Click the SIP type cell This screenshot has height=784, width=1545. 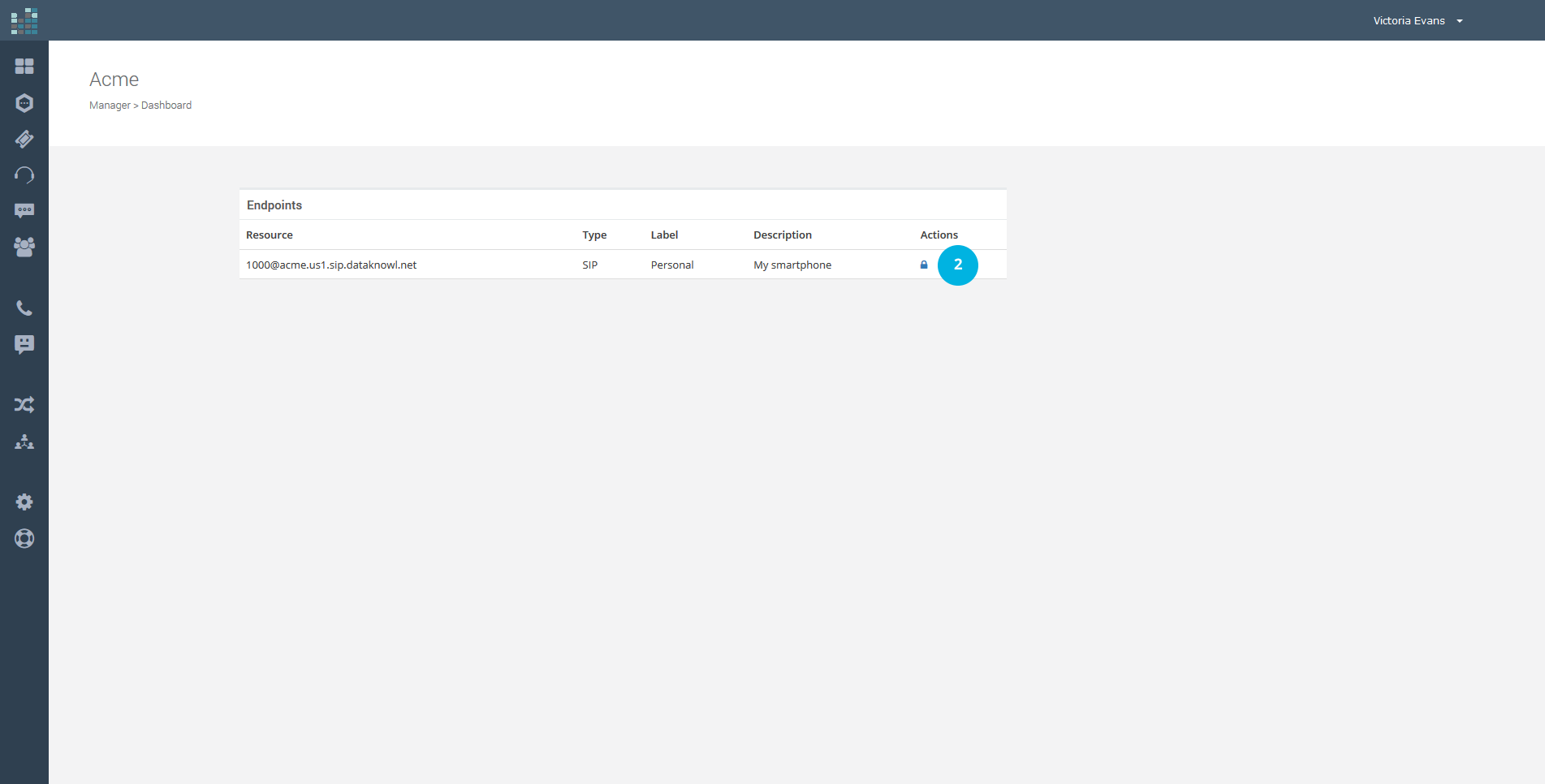(x=590, y=265)
